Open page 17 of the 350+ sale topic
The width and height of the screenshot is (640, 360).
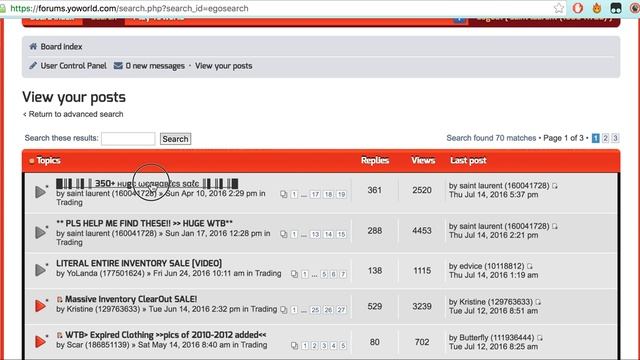315,194
